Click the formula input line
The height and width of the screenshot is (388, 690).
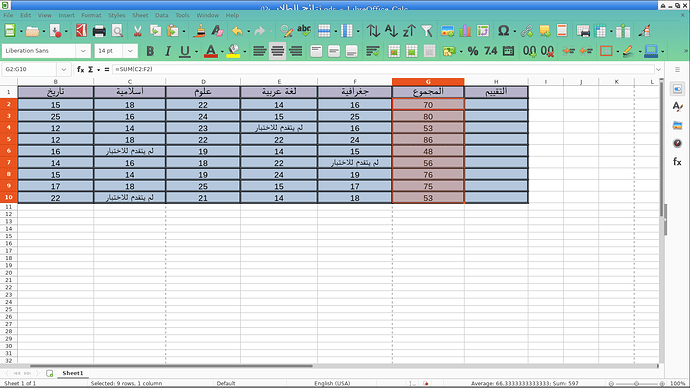tap(383, 69)
